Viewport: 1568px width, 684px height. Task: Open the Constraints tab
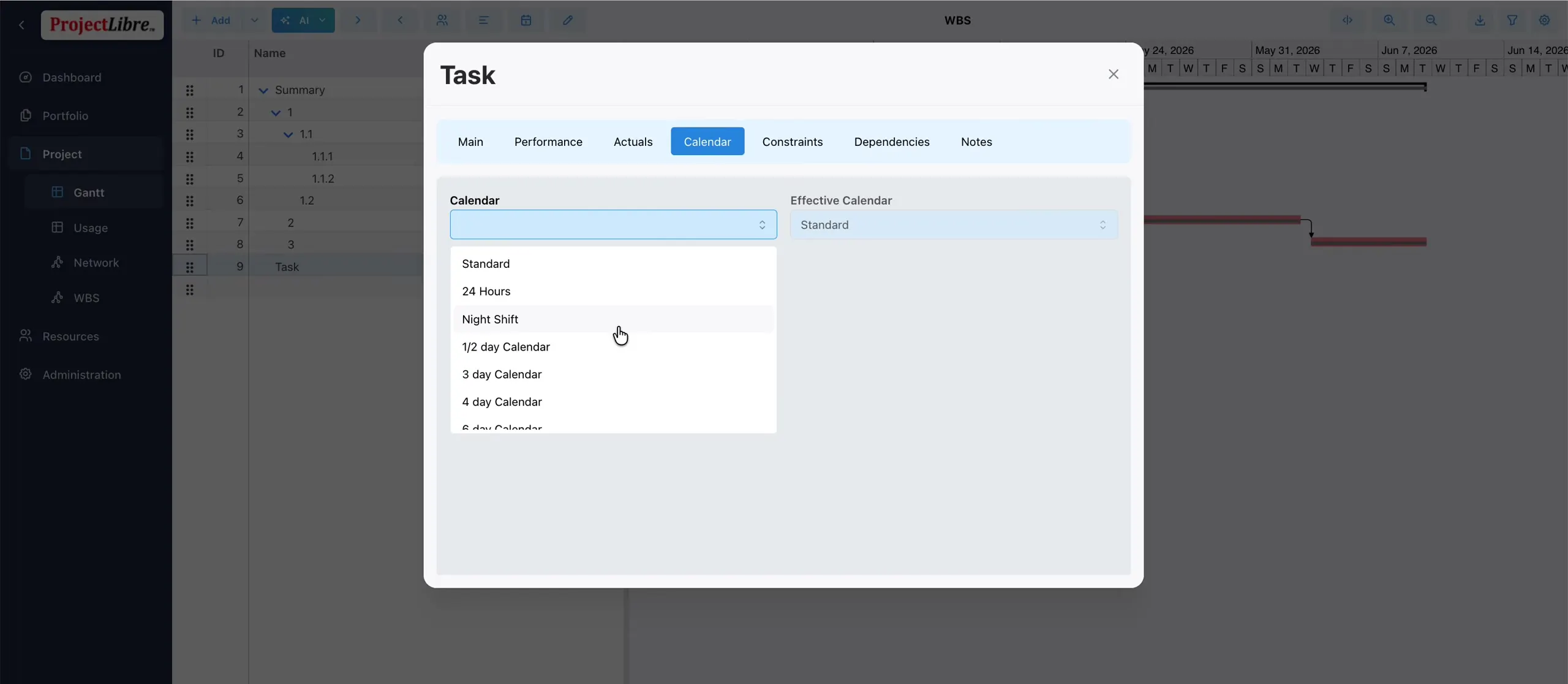point(793,142)
